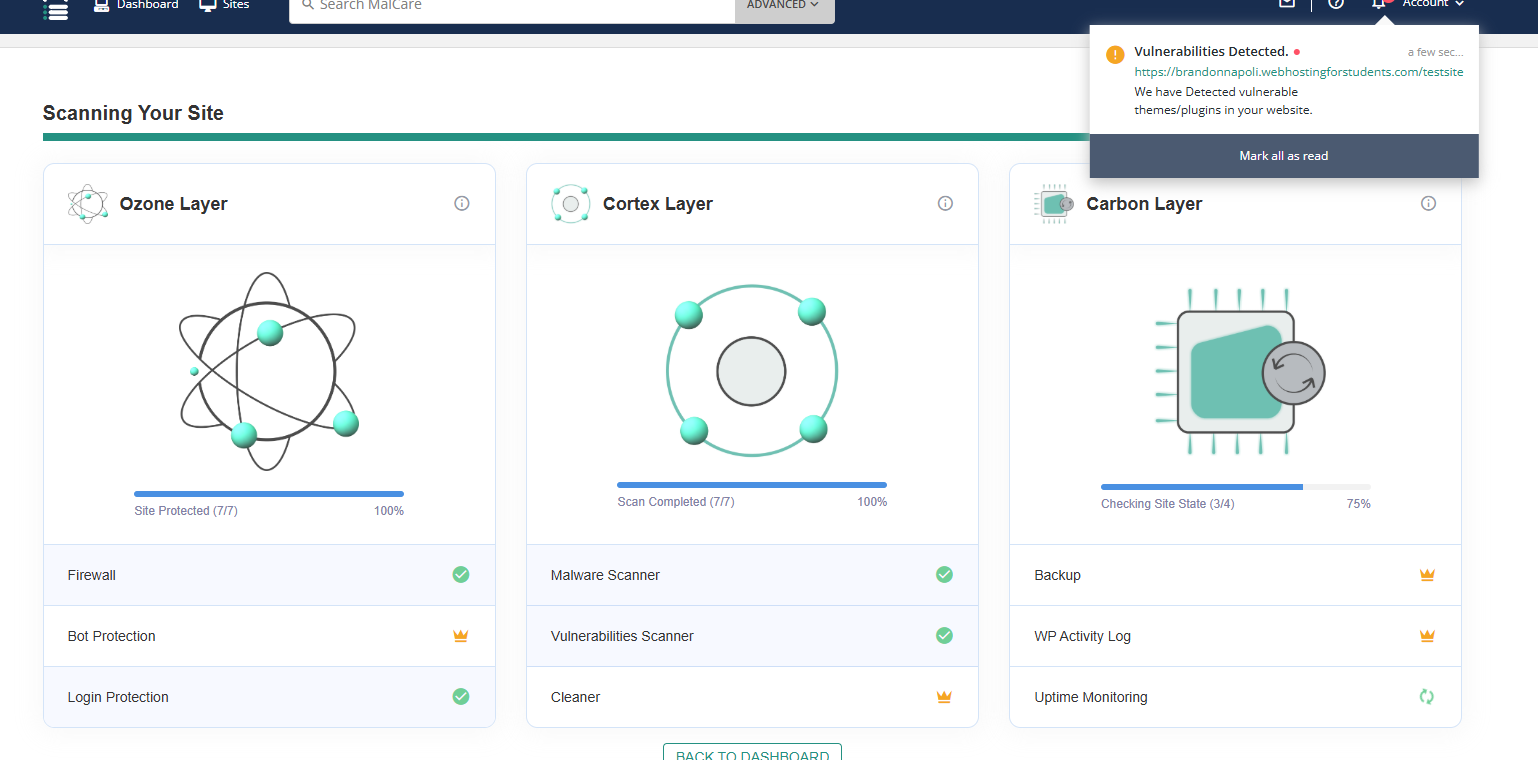Image resolution: width=1538 pixels, height=760 pixels.
Task: Click the Carbon Layer heading text
Action: coord(1145,204)
